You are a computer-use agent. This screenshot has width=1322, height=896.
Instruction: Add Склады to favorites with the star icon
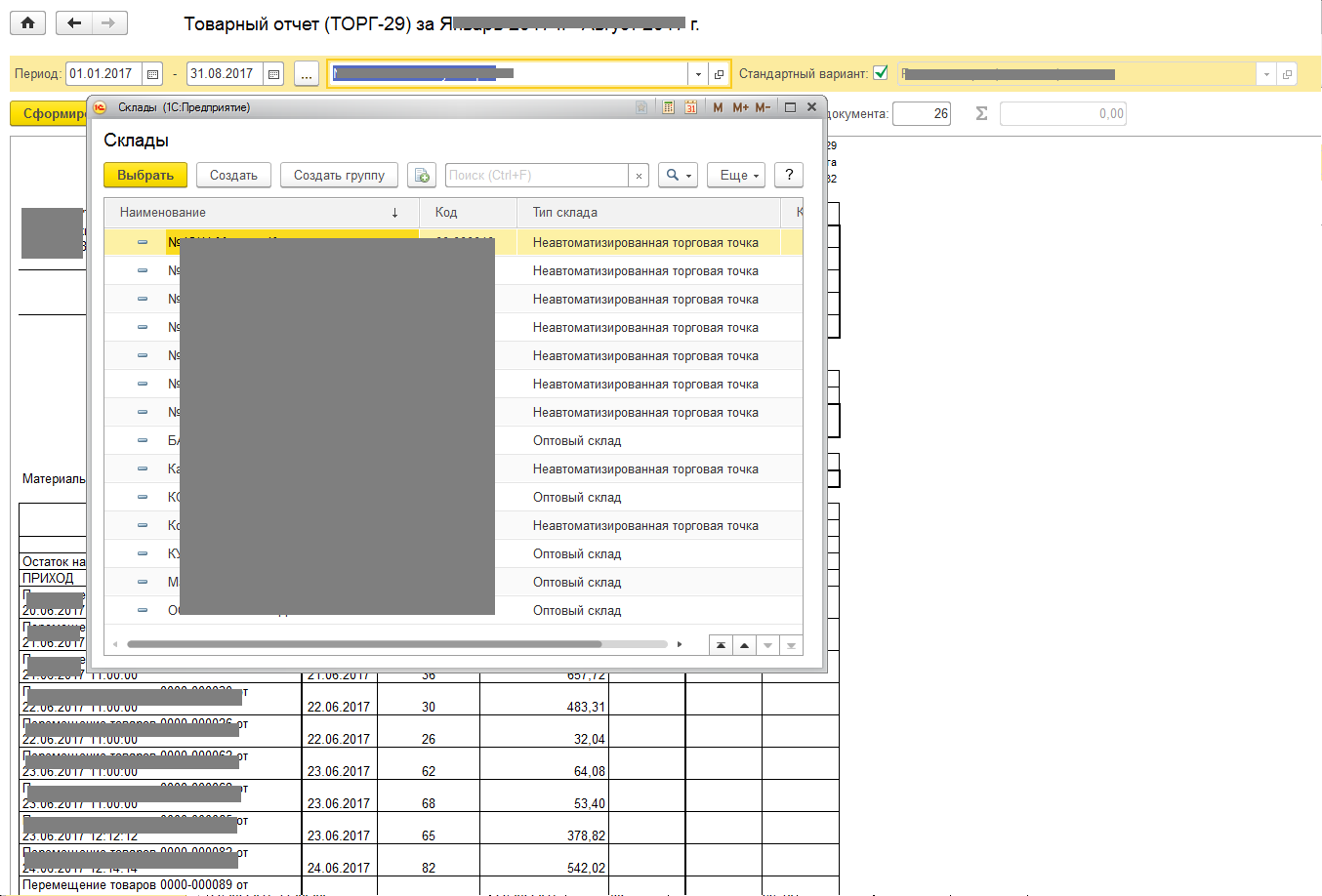[x=641, y=107]
